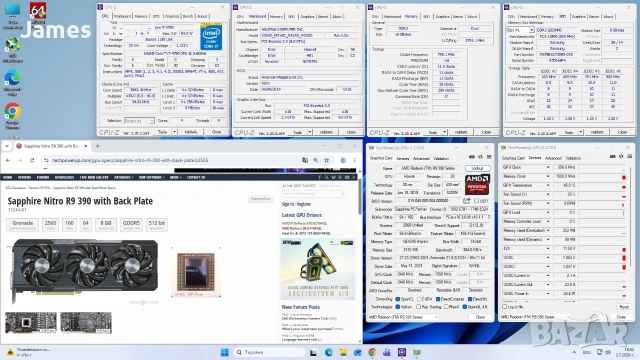Open hamburger menu in GPU-Z Sensors window
The height and width of the screenshot is (360, 640).
pos(630,156)
